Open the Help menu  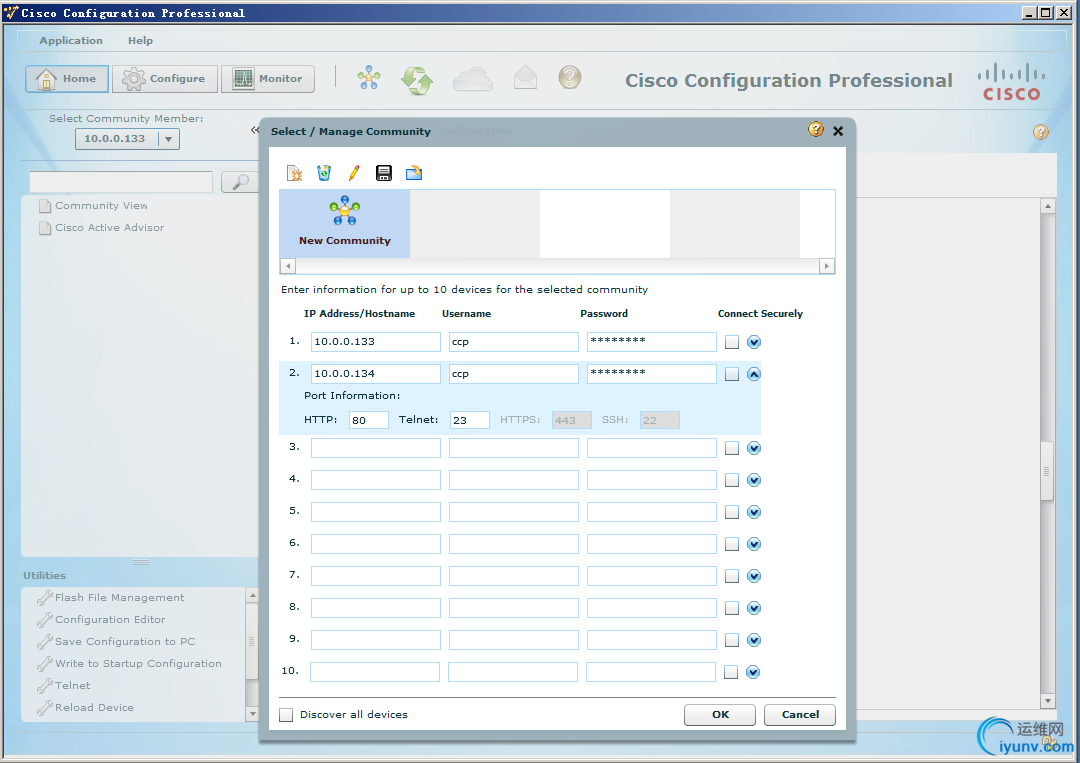(x=141, y=41)
